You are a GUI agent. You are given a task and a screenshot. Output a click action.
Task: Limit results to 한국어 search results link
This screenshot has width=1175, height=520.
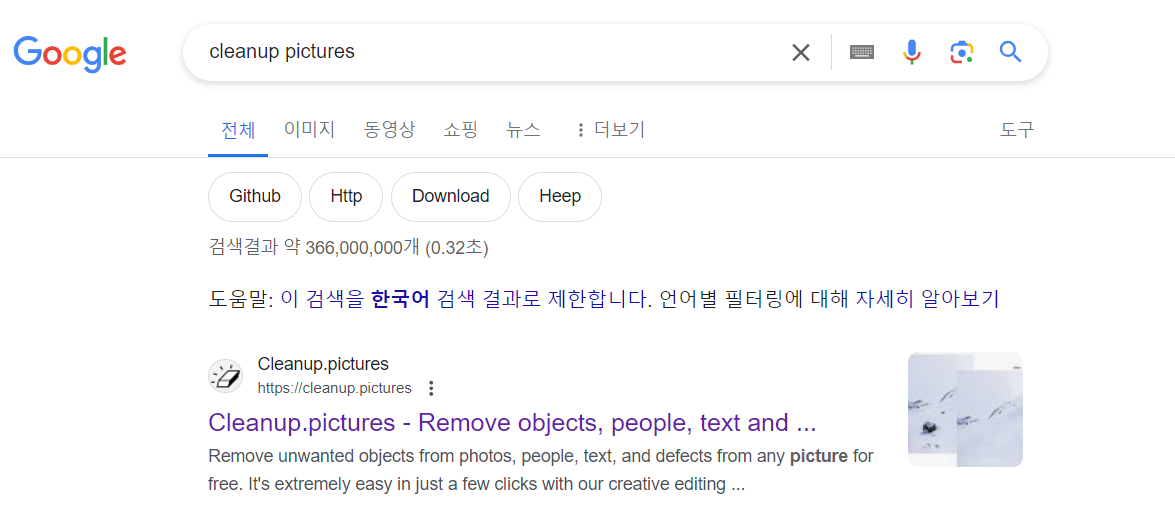click(463, 300)
